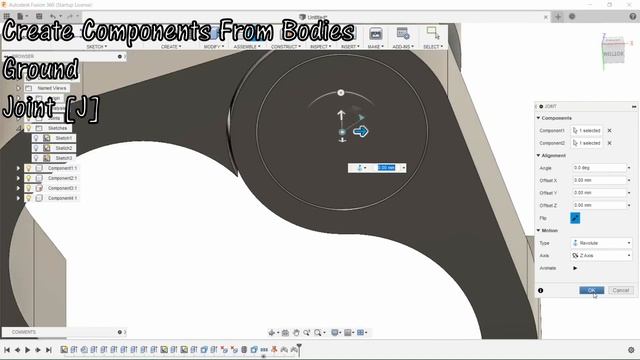Clear the Component2 selection with its X
Screen dimensions: 640x360
[609, 143]
